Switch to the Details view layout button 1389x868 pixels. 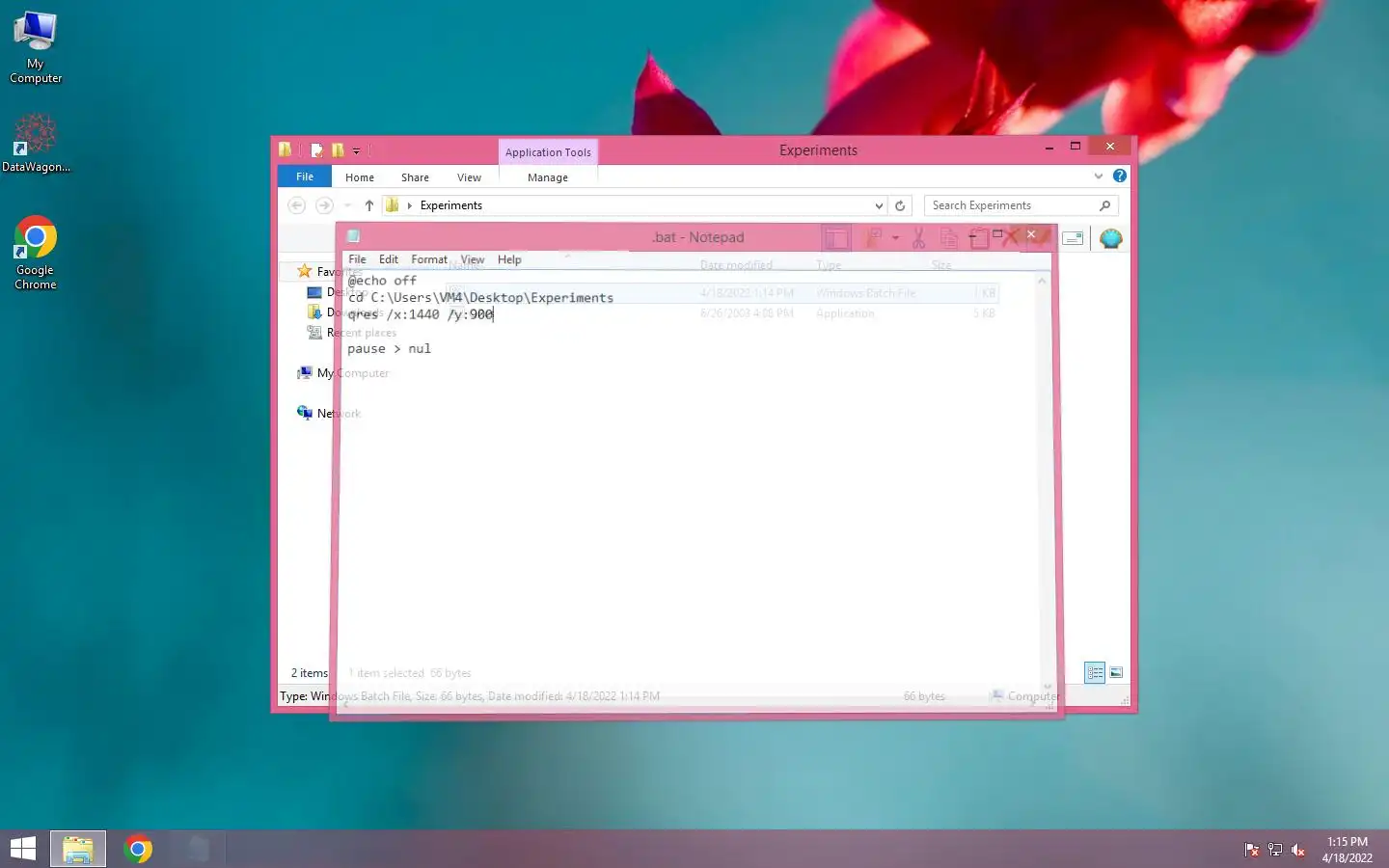click(x=1095, y=672)
